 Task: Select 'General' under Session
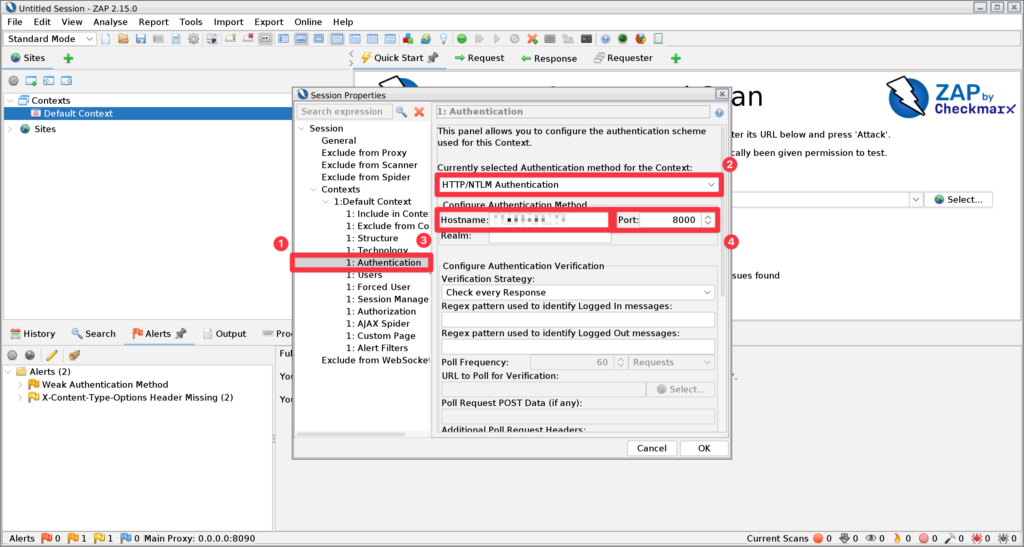click(338, 140)
